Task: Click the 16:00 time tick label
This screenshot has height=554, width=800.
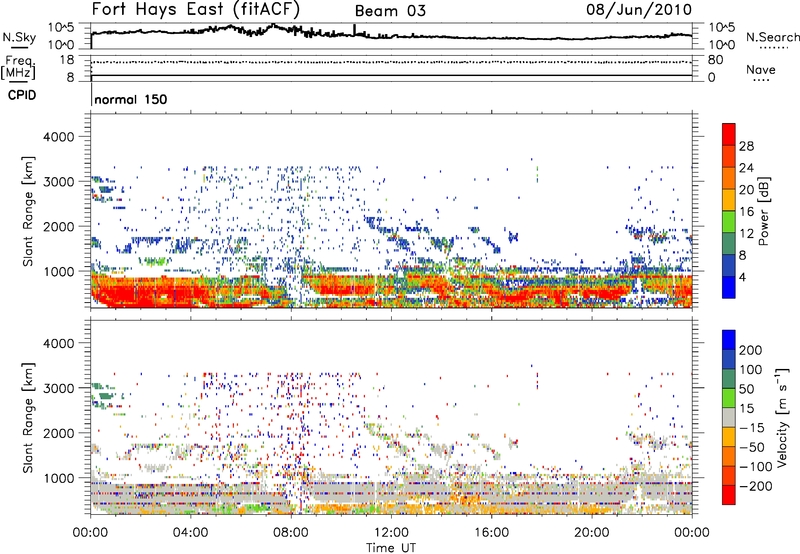Action: pos(491,533)
